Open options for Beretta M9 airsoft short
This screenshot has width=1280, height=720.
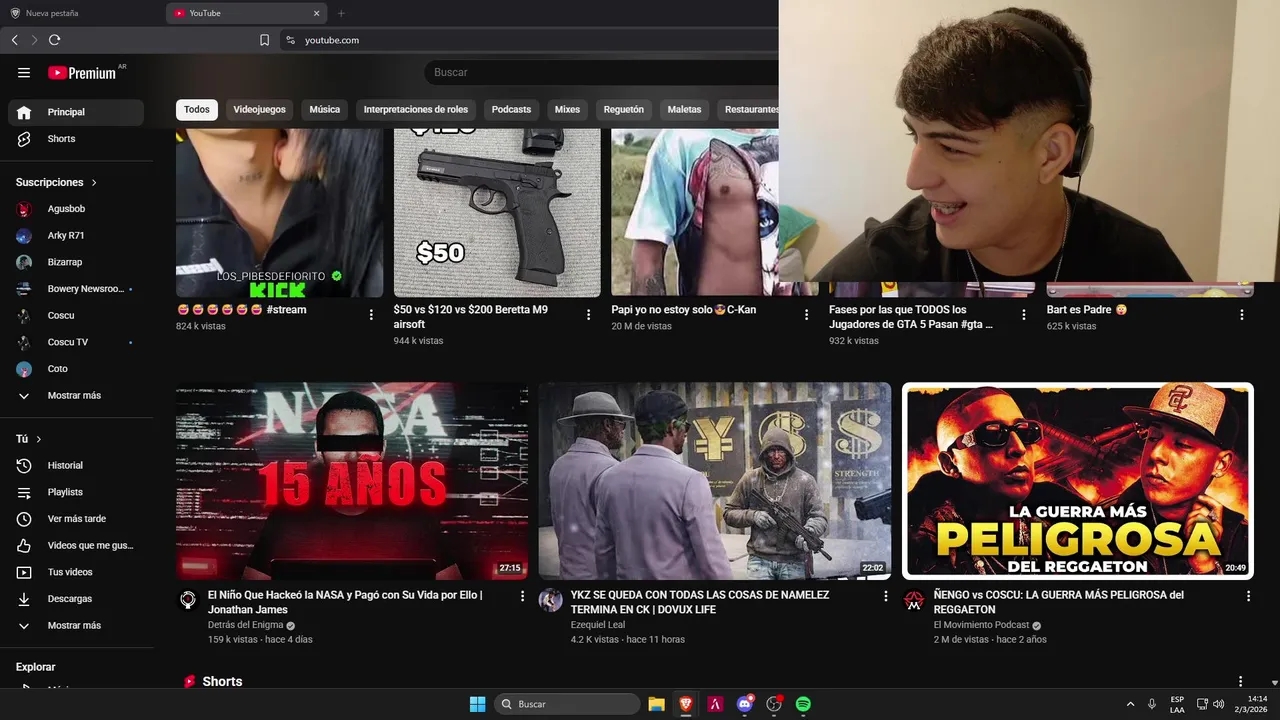pyautogui.click(x=588, y=314)
